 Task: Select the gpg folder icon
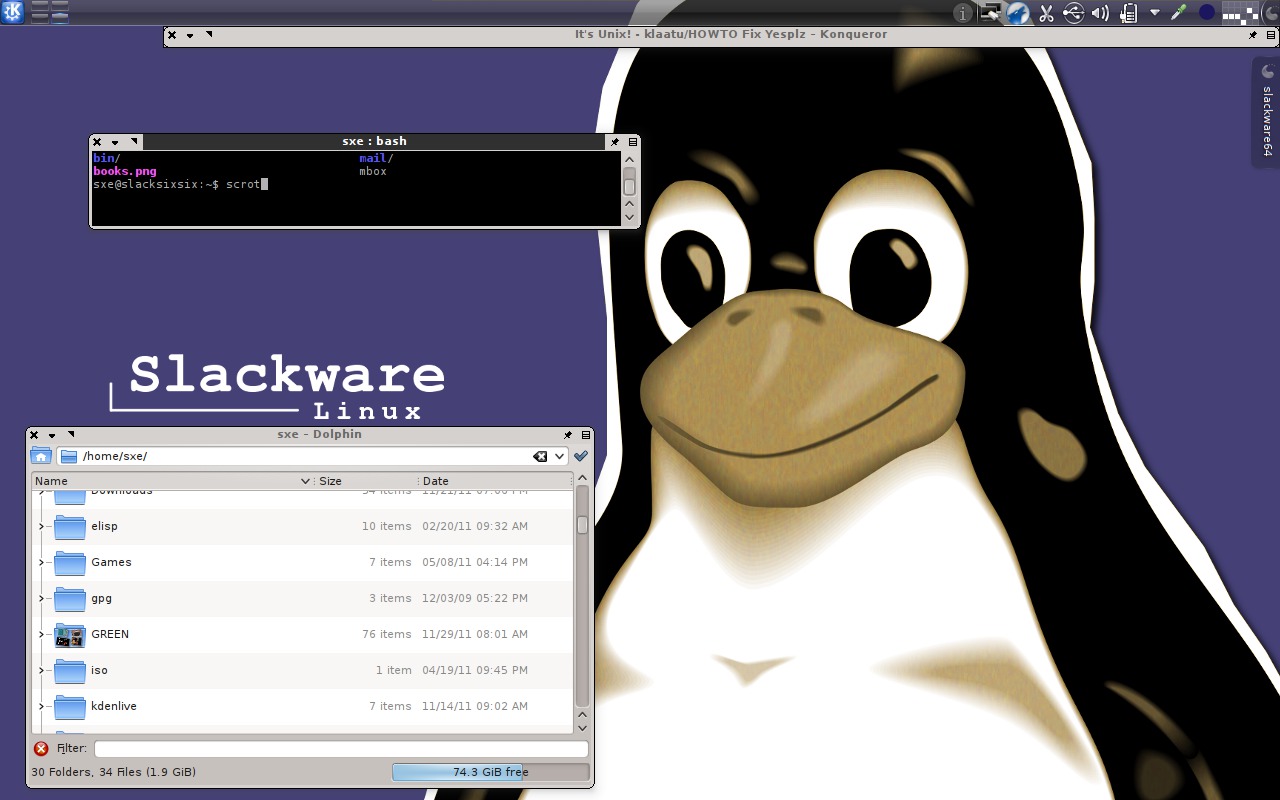coord(70,598)
